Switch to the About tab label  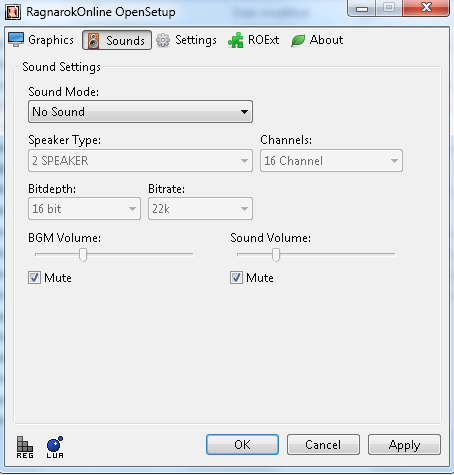click(326, 40)
